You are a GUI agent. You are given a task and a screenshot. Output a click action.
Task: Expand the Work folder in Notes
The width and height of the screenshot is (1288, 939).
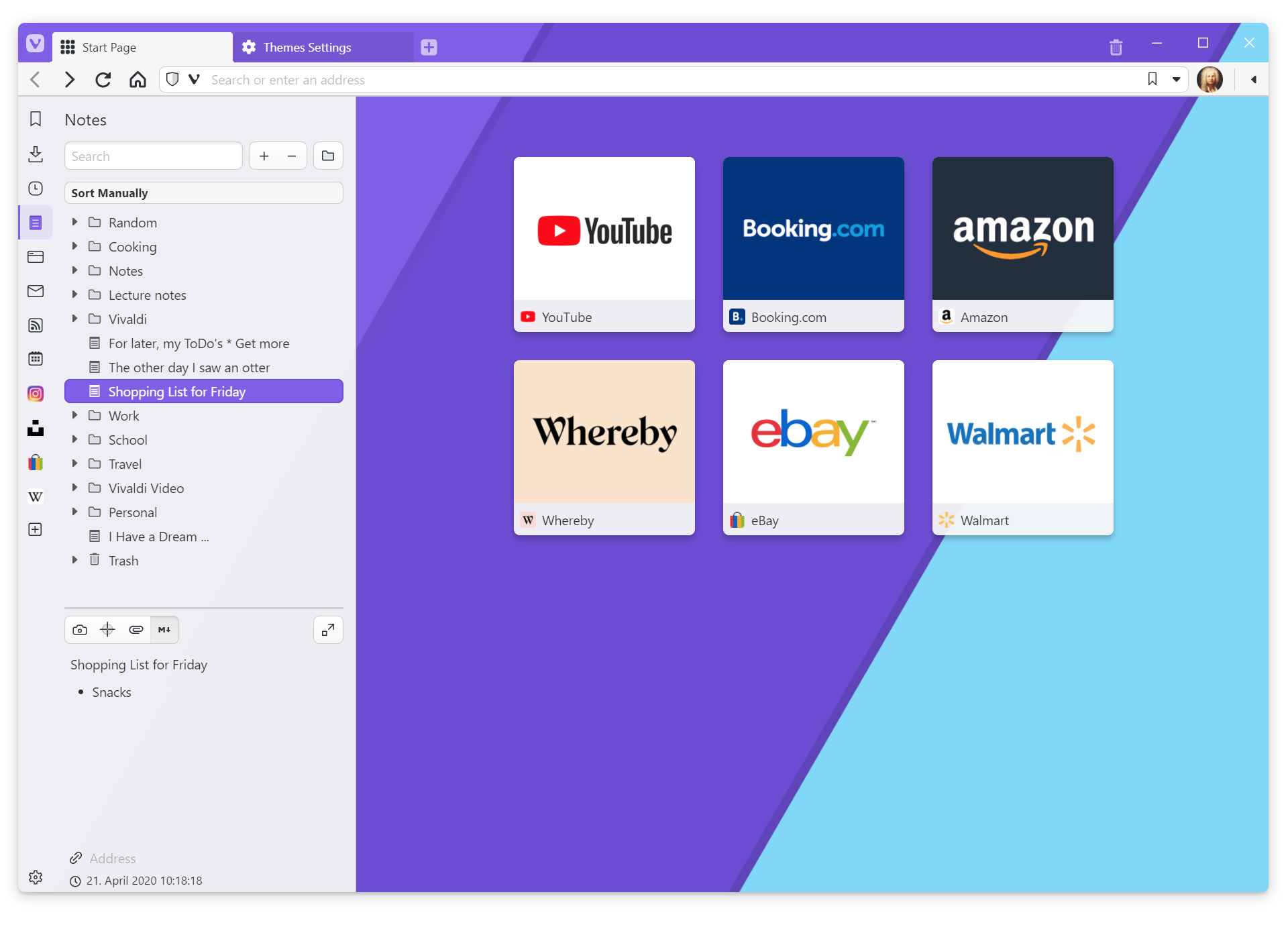tap(75, 415)
